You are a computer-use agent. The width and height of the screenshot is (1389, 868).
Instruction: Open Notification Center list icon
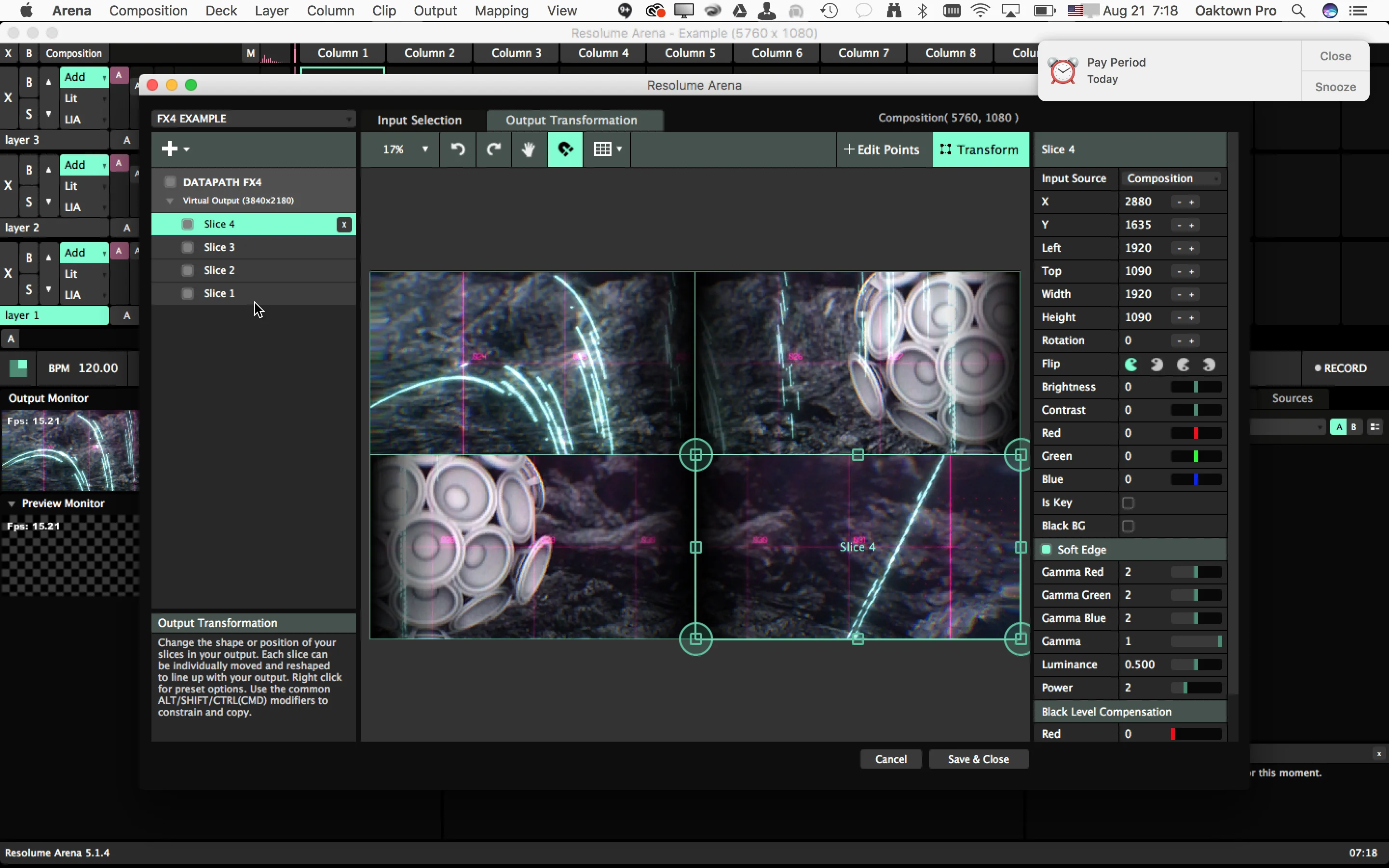pyautogui.click(x=1358, y=10)
